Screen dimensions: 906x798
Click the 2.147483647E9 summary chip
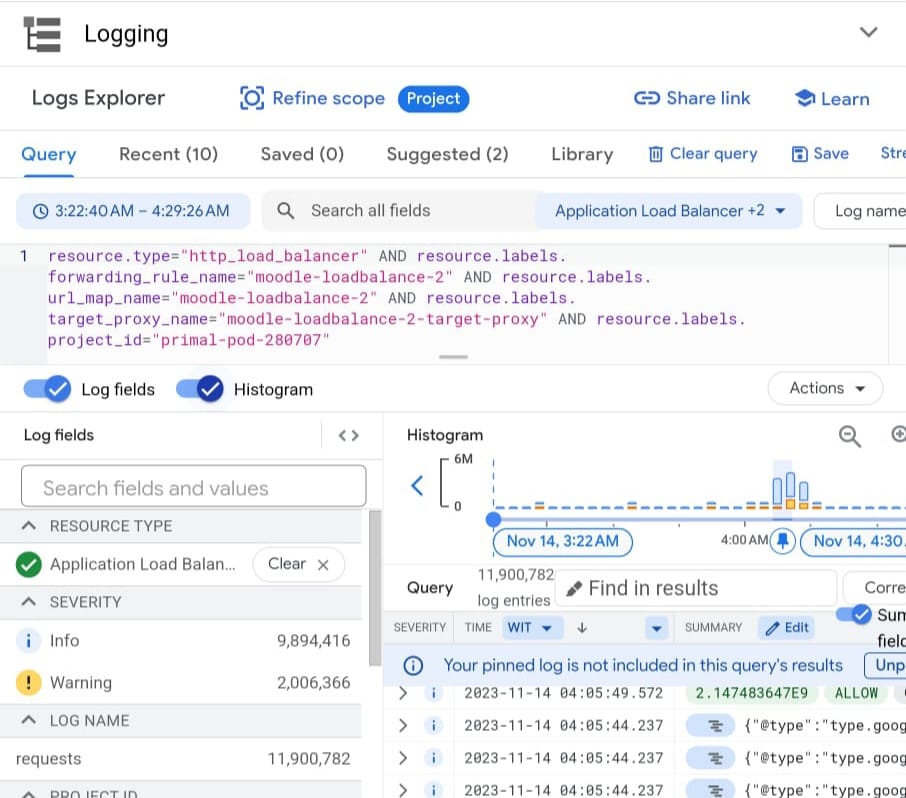pyautogui.click(x=751, y=693)
